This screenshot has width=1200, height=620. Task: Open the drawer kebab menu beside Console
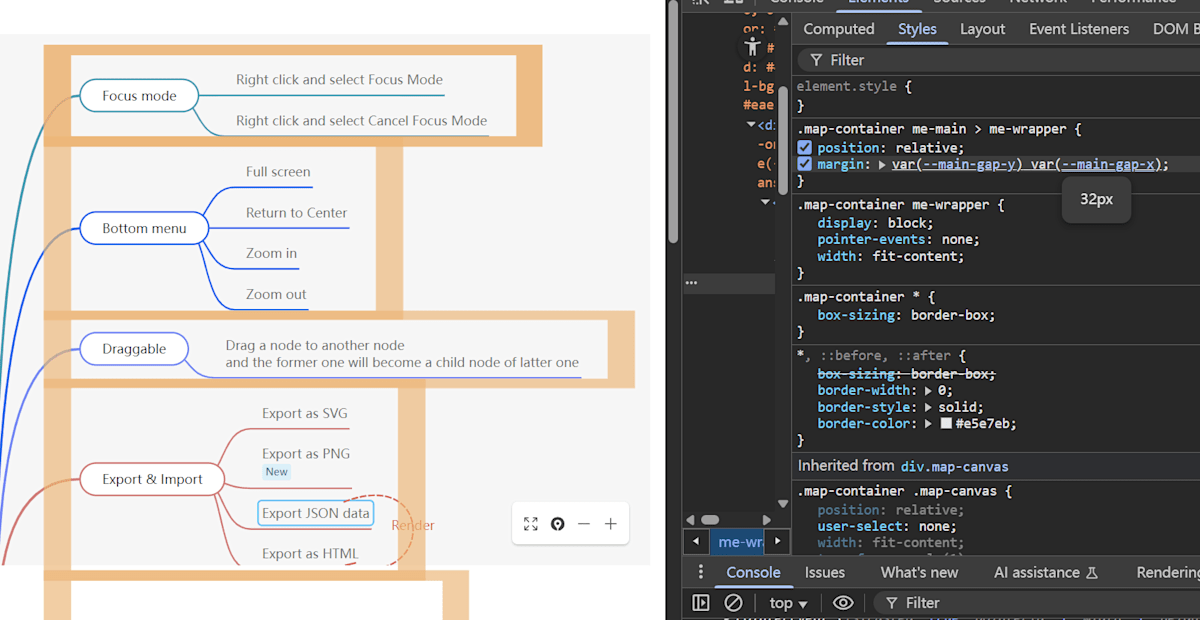[x=701, y=572]
